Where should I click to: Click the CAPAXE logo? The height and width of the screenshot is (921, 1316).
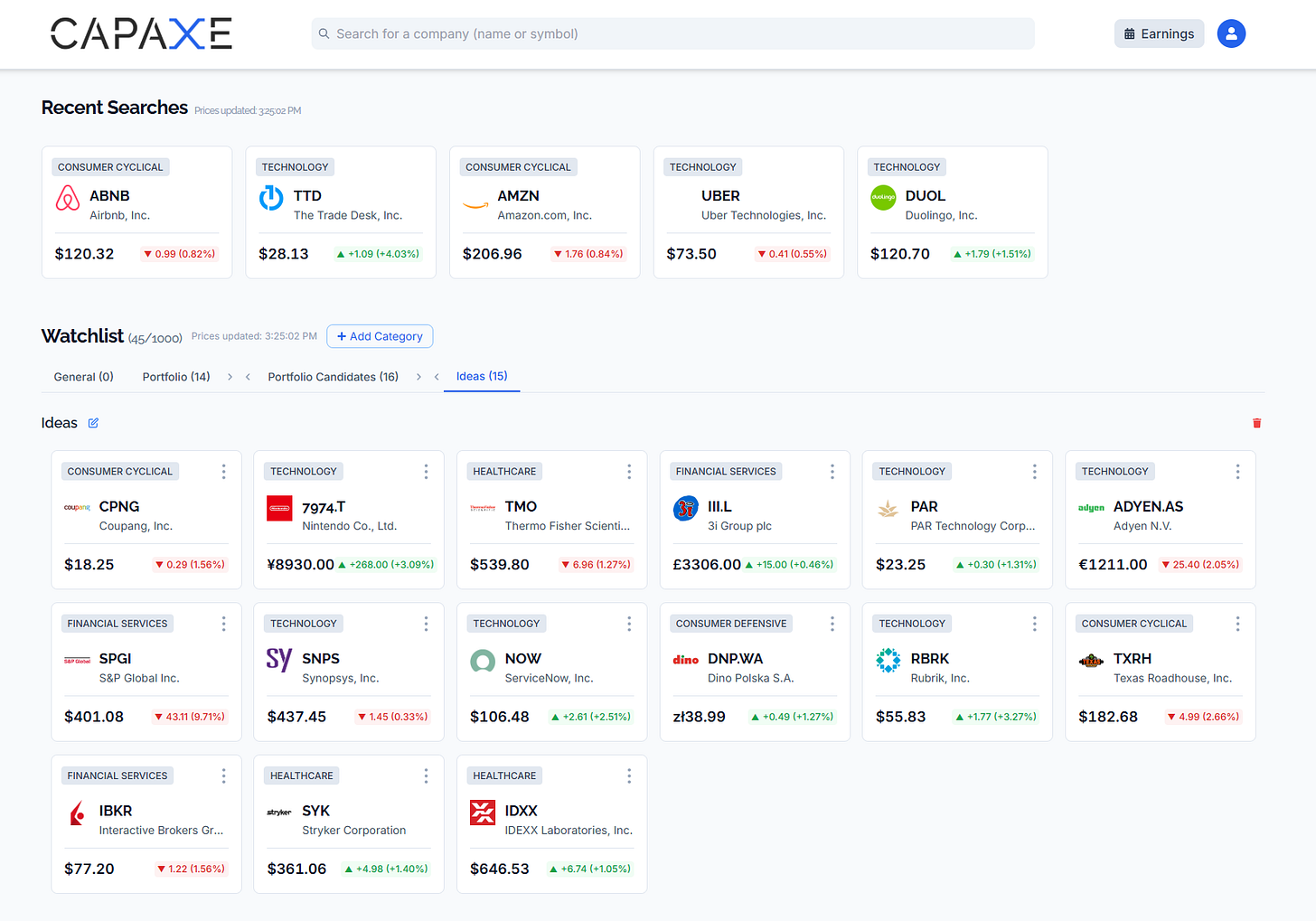(141, 33)
